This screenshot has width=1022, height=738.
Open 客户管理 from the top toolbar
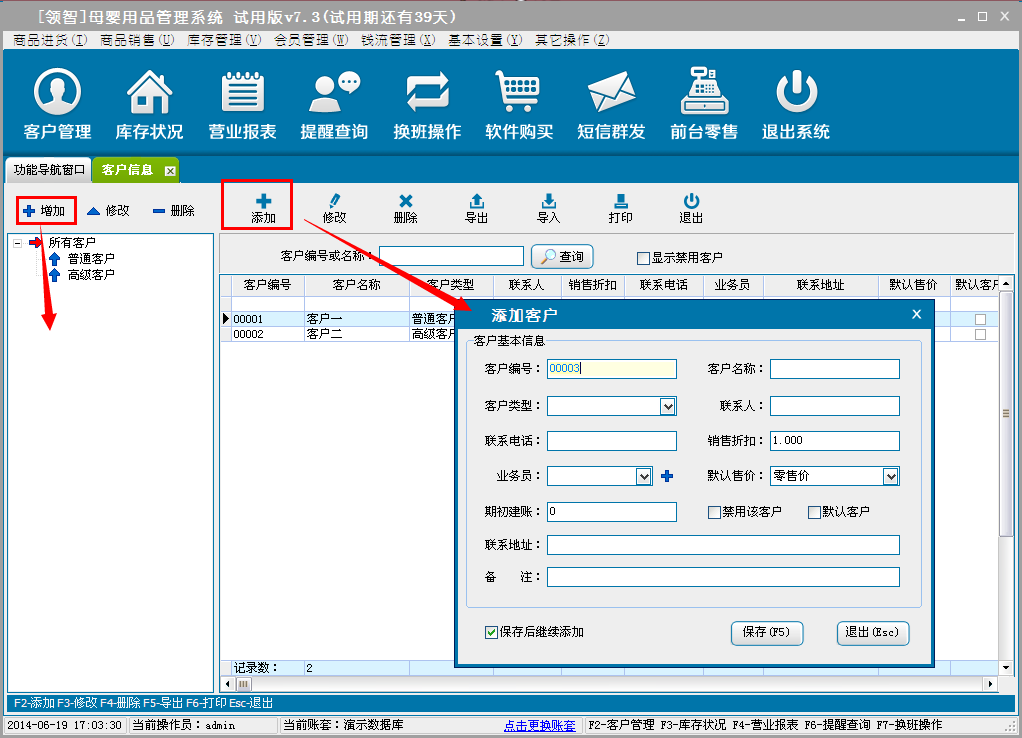(57, 105)
